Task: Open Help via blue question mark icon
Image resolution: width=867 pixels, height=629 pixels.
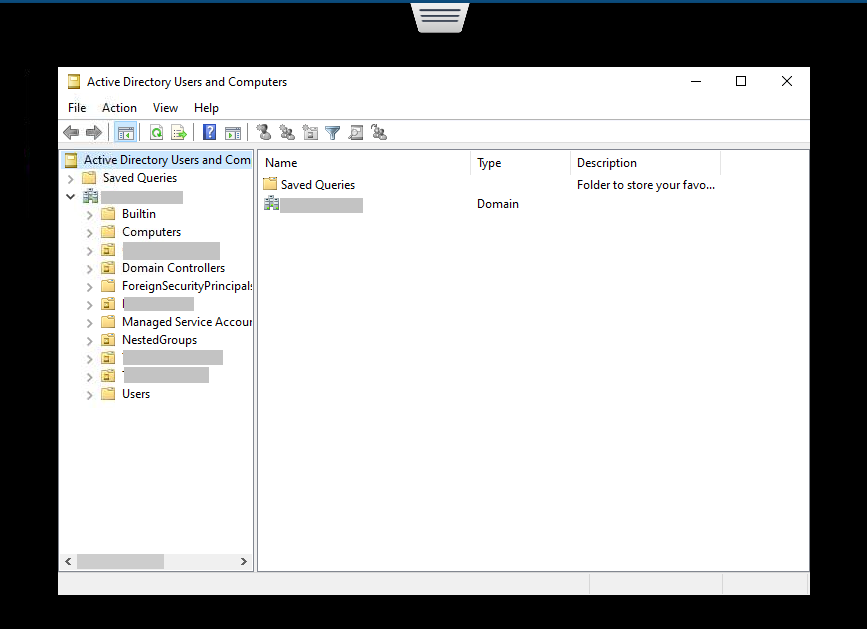Action: [x=210, y=132]
